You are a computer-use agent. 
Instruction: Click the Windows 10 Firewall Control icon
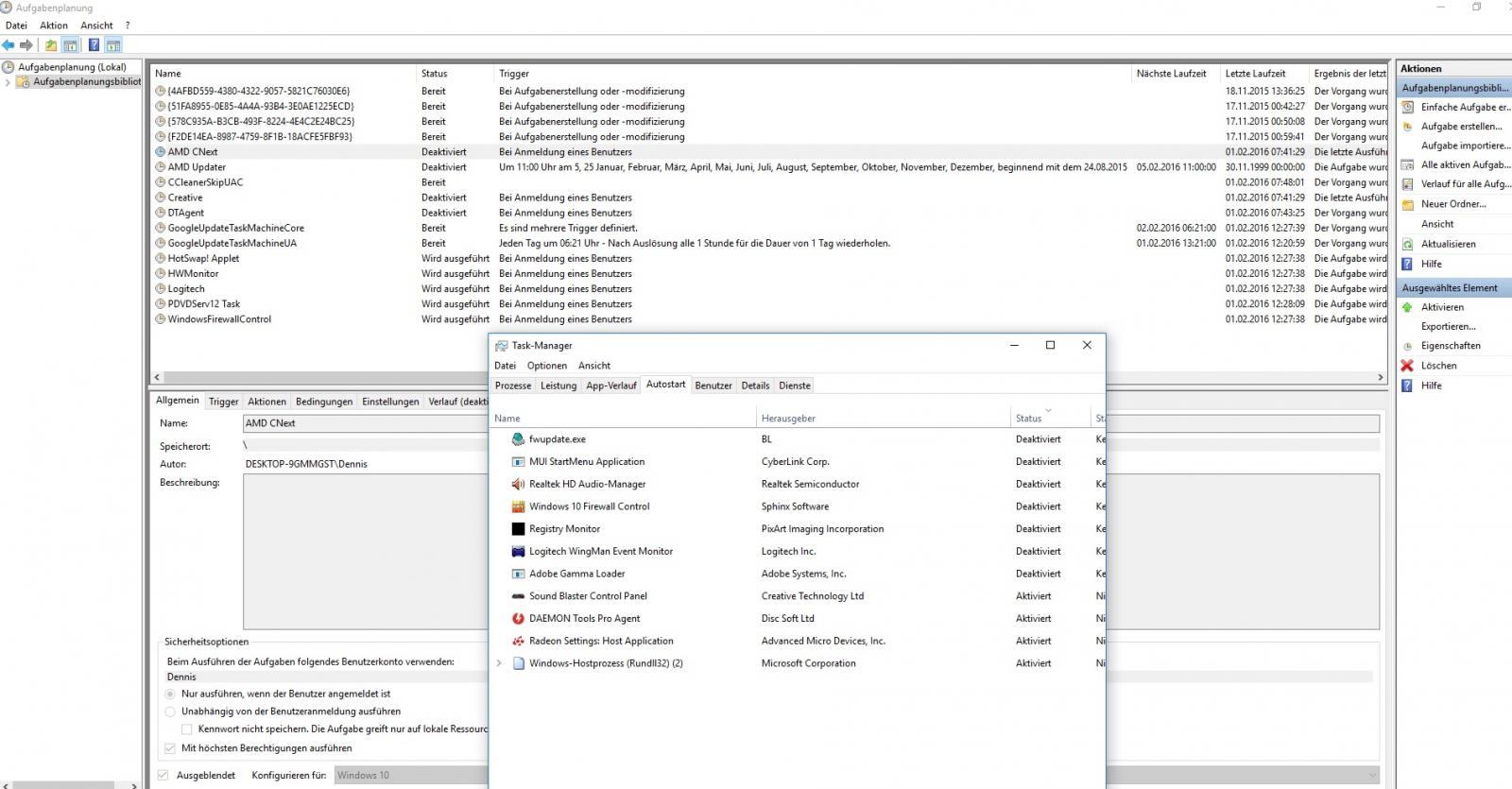[x=518, y=506]
